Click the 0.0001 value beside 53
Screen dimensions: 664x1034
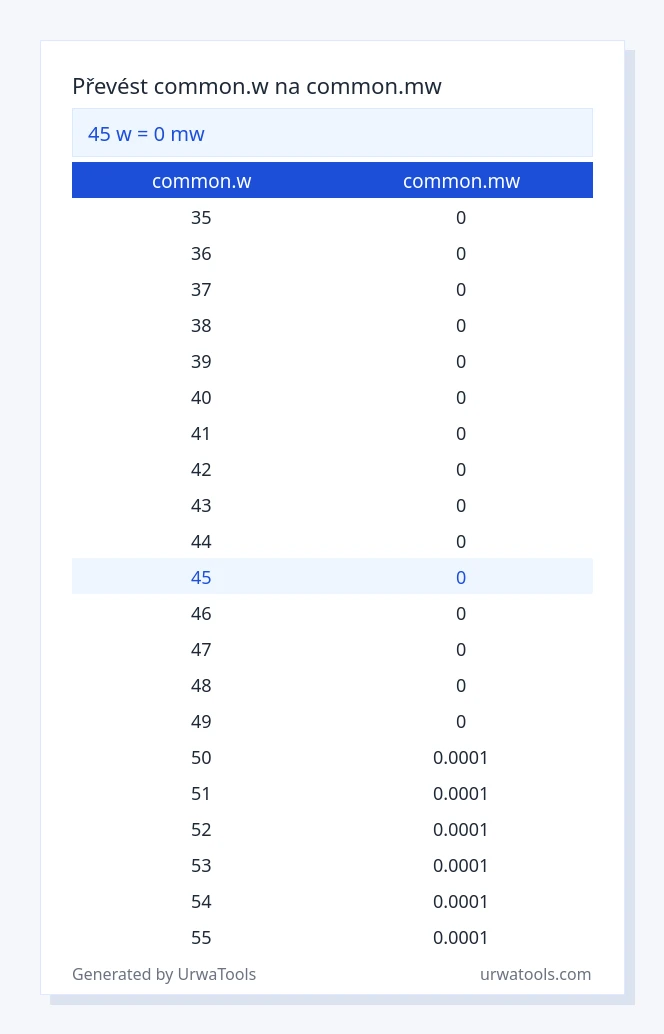click(x=461, y=865)
